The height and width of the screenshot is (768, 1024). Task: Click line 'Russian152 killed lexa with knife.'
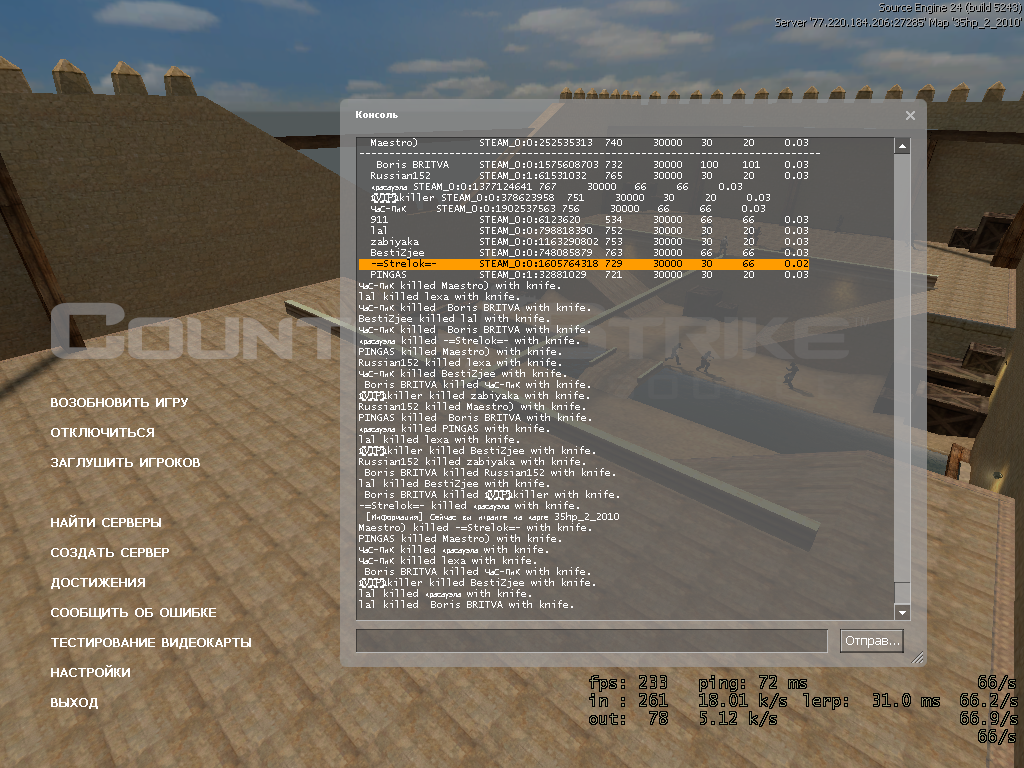[x=460, y=362]
